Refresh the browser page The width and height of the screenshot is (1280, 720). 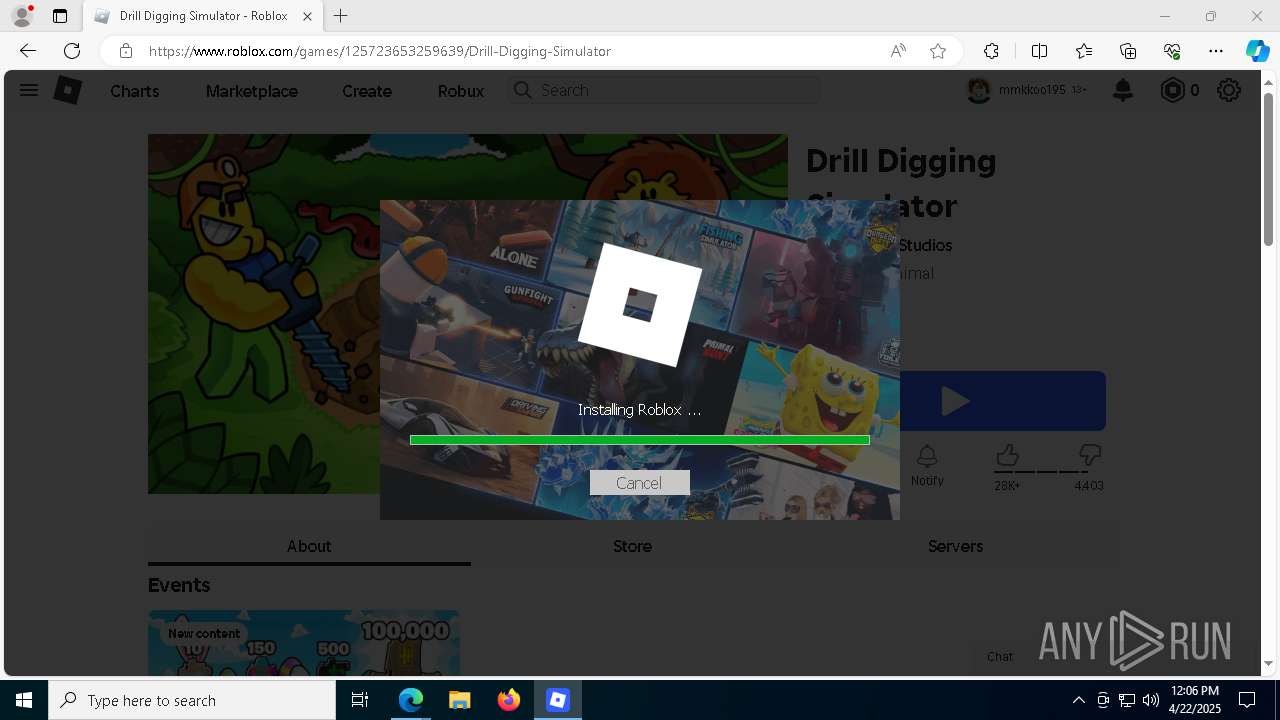pos(72,51)
